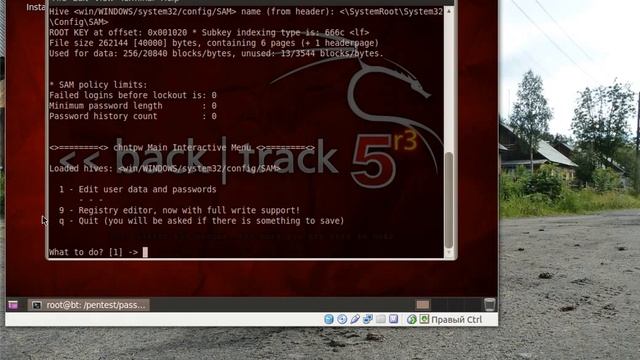Click the mouse integration status icon

[x=411, y=319]
